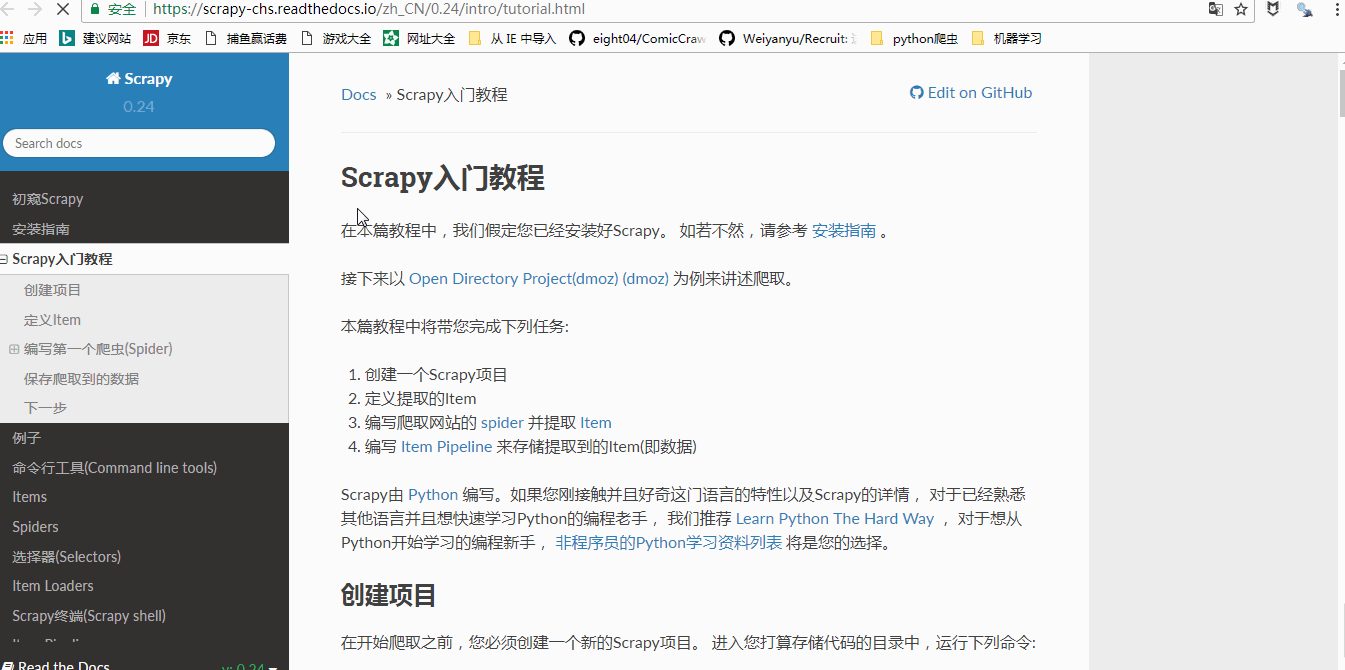
Task: Click the address bar URL
Action: [369, 9]
